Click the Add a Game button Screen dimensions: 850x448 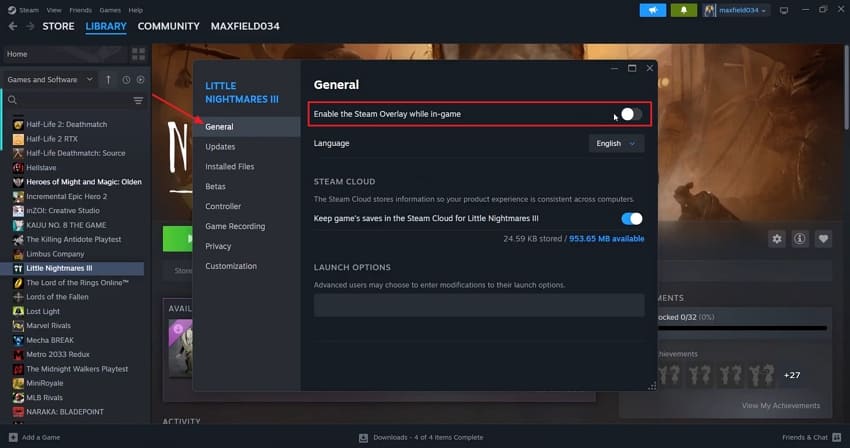click(34, 437)
